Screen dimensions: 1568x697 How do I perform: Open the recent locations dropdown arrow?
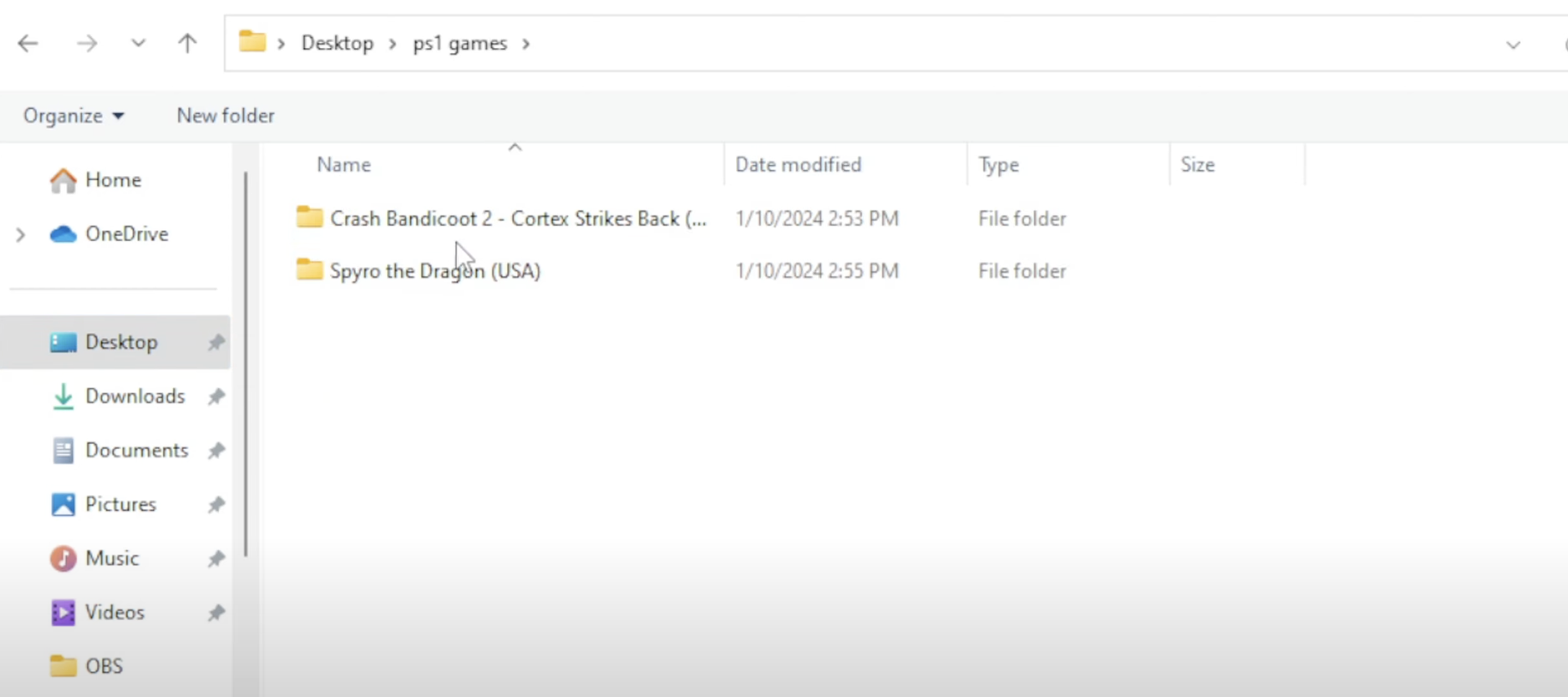click(138, 43)
